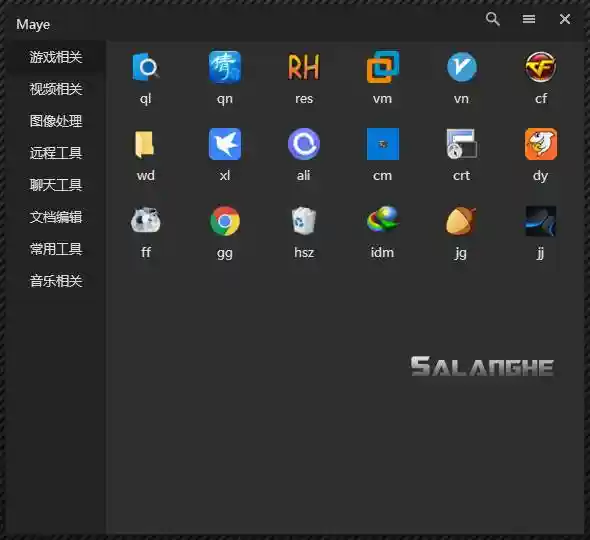Open the ff icon
The height and width of the screenshot is (540, 590).
click(x=146, y=221)
